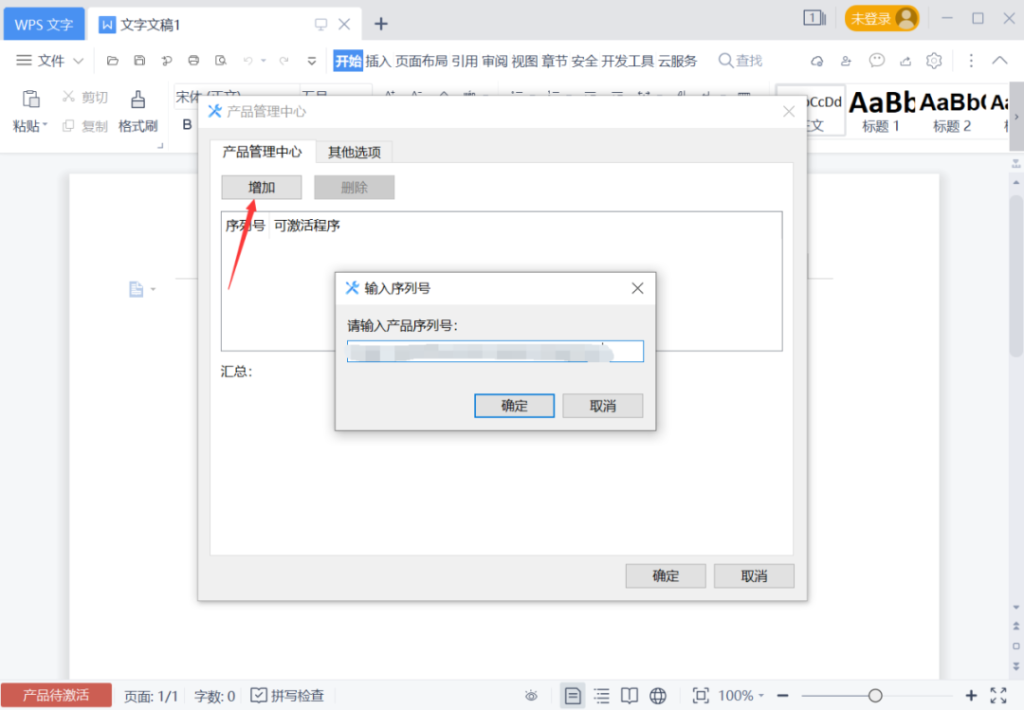This screenshot has height=710, width=1024.
Task: Click the comment bubble icon in top bar
Action: point(876,61)
